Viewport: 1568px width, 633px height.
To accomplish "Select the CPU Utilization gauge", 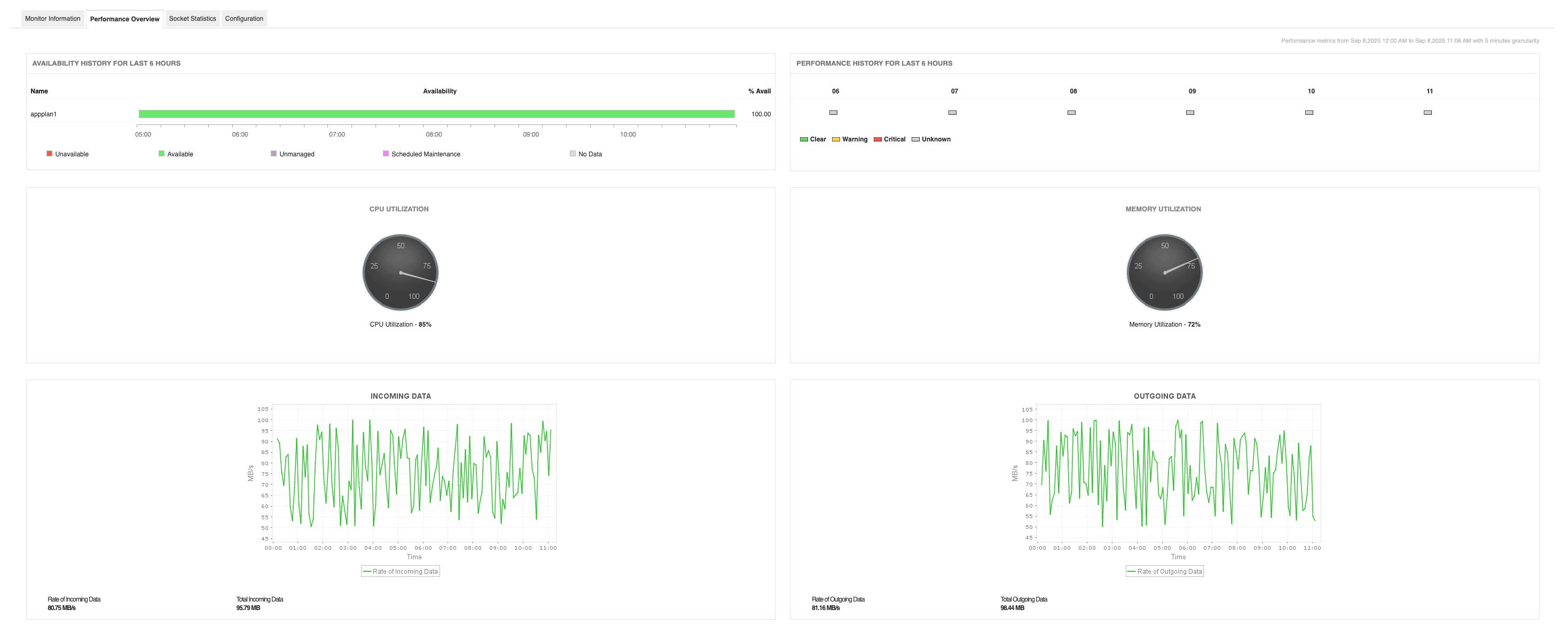I will (x=400, y=272).
